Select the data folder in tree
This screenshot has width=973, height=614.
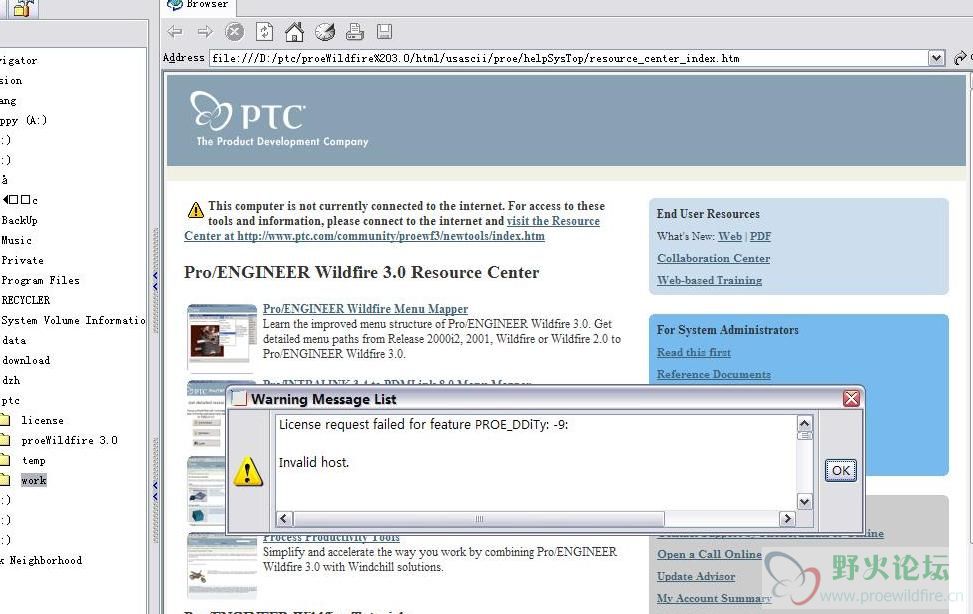point(14,340)
